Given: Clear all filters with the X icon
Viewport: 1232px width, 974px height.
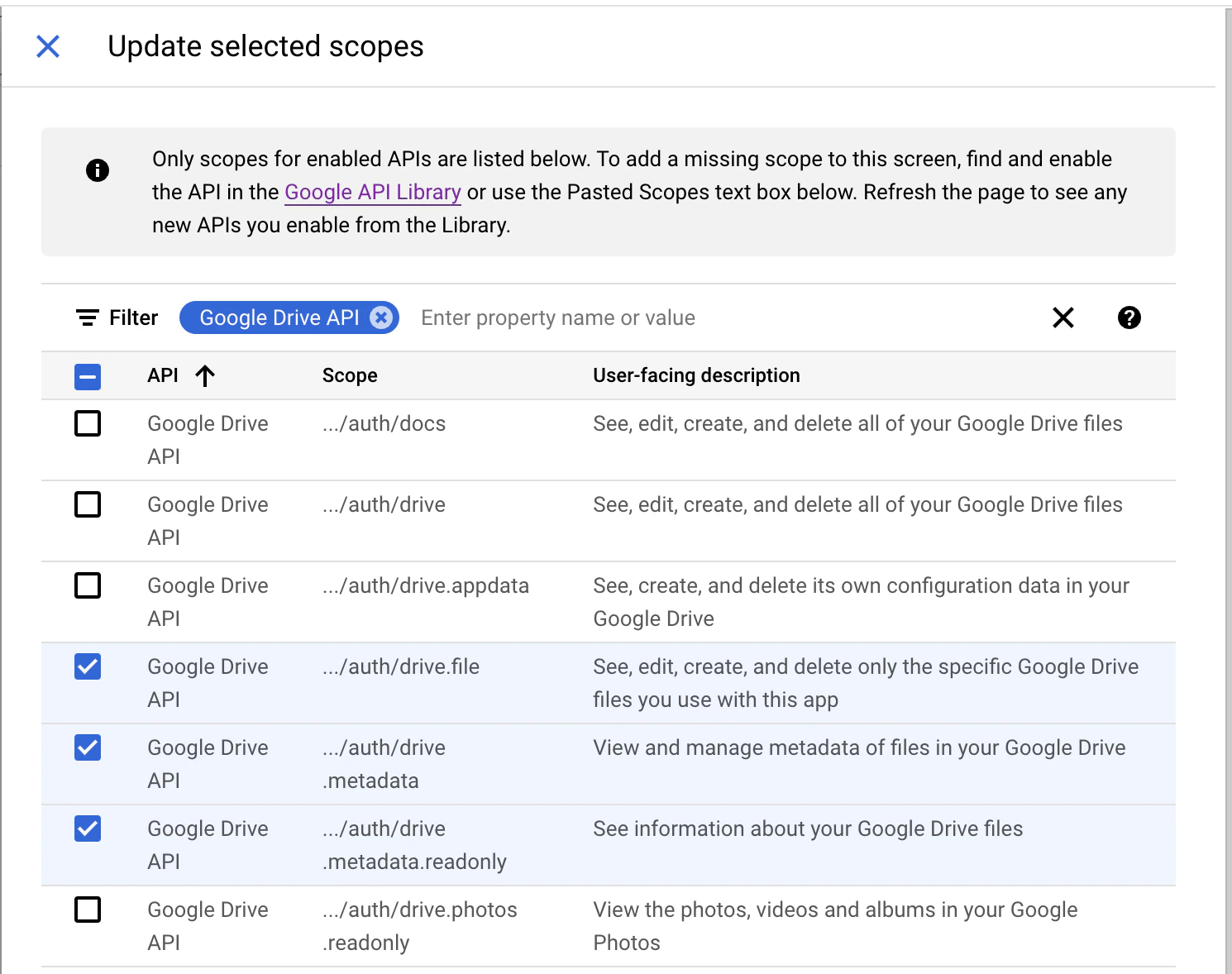Looking at the screenshot, I should [x=1063, y=318].
